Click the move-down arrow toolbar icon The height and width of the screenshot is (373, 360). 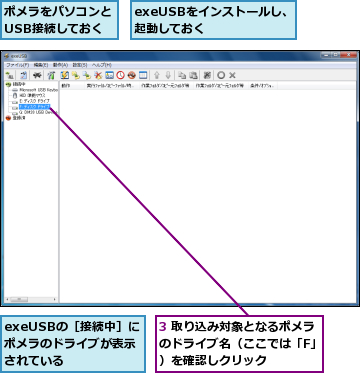pyautogui.click(x=168, y=75)
